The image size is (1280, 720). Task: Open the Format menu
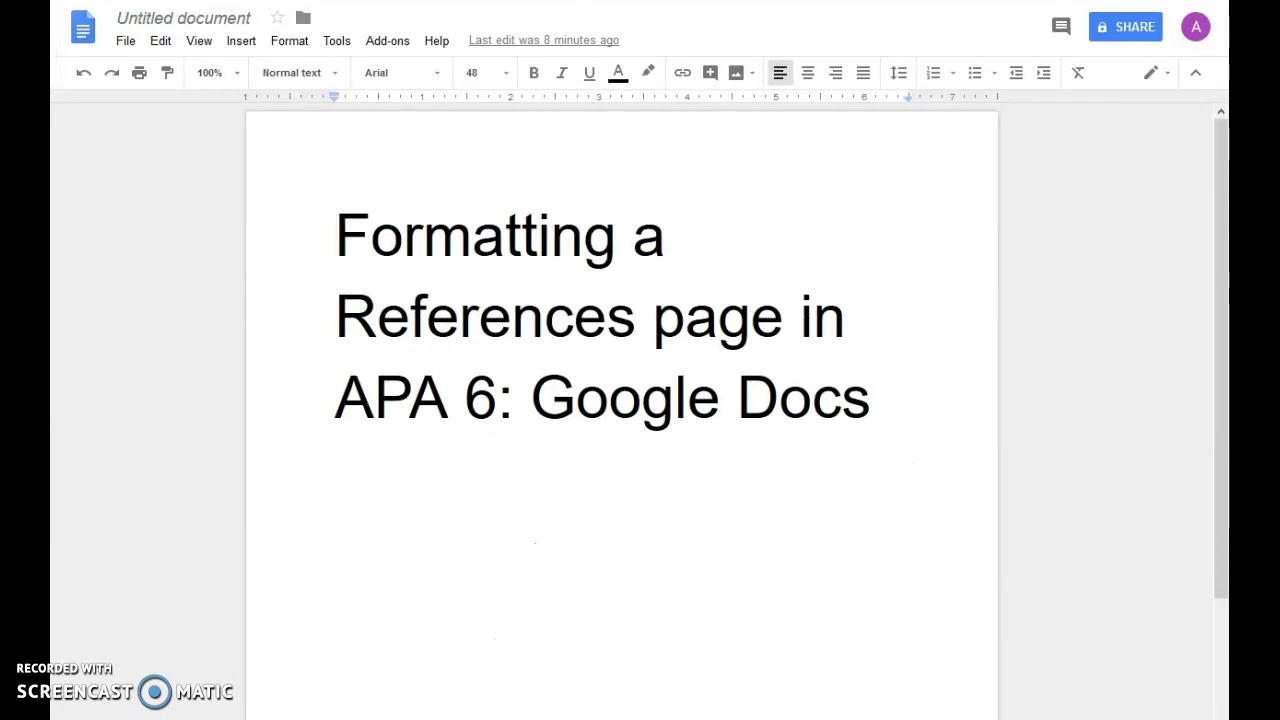(x=289, y=41)
